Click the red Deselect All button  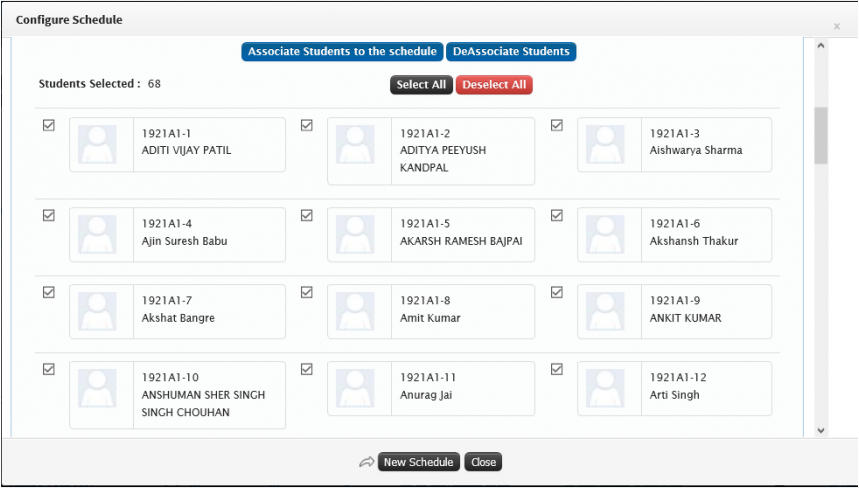494,85
